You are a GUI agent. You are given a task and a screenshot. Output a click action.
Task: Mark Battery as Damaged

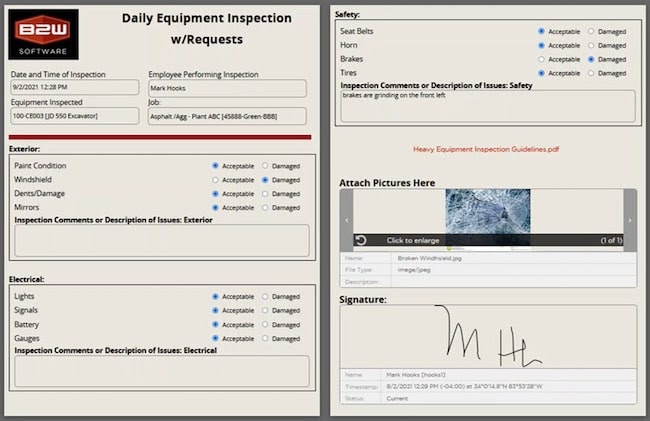click(265, 325)
